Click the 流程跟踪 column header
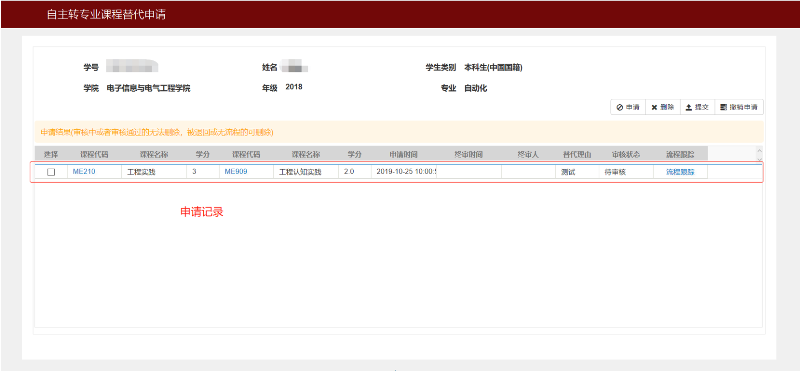The height and width of the screenshot is (371, 800). (680, 154)
